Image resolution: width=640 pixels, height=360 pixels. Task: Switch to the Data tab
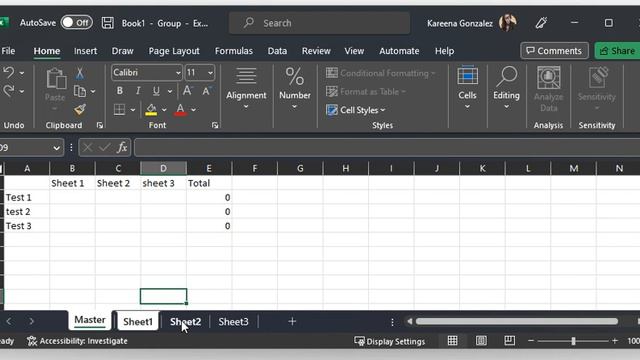click(277, 51)
